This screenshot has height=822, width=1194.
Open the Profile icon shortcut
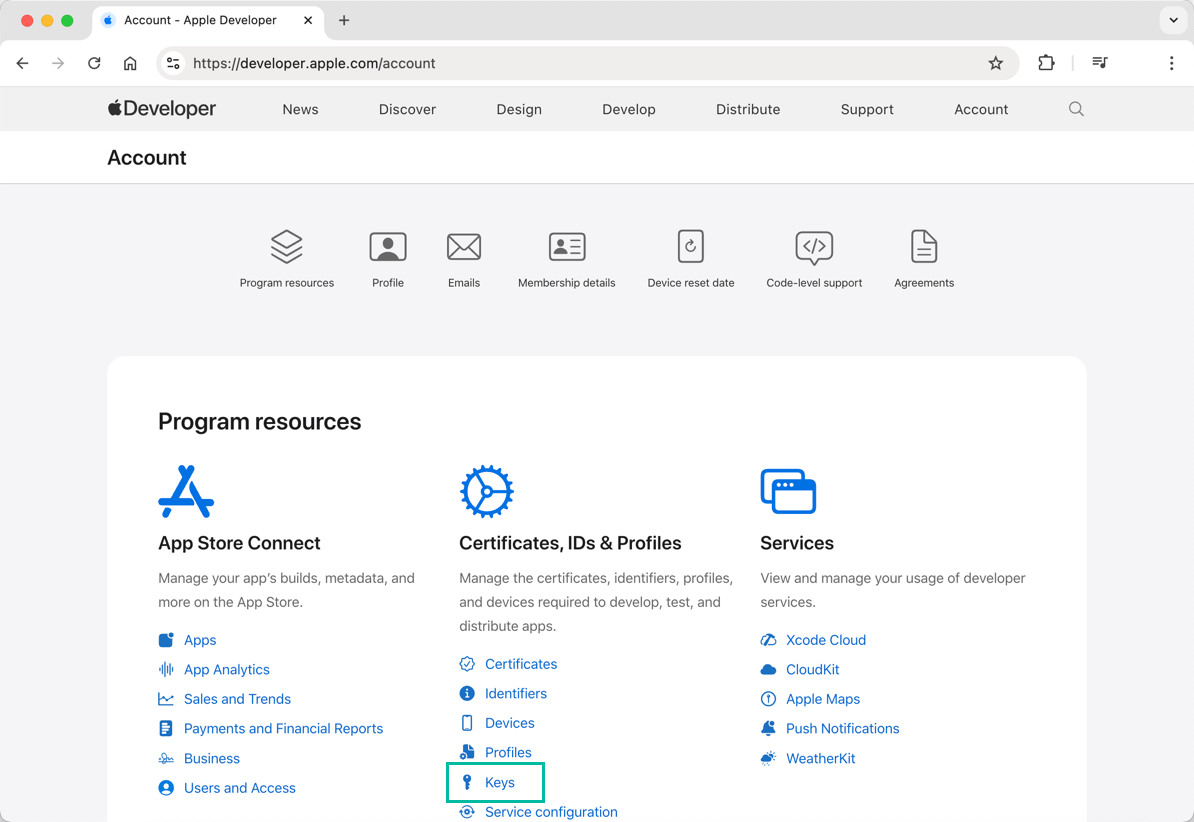point(388,247)
